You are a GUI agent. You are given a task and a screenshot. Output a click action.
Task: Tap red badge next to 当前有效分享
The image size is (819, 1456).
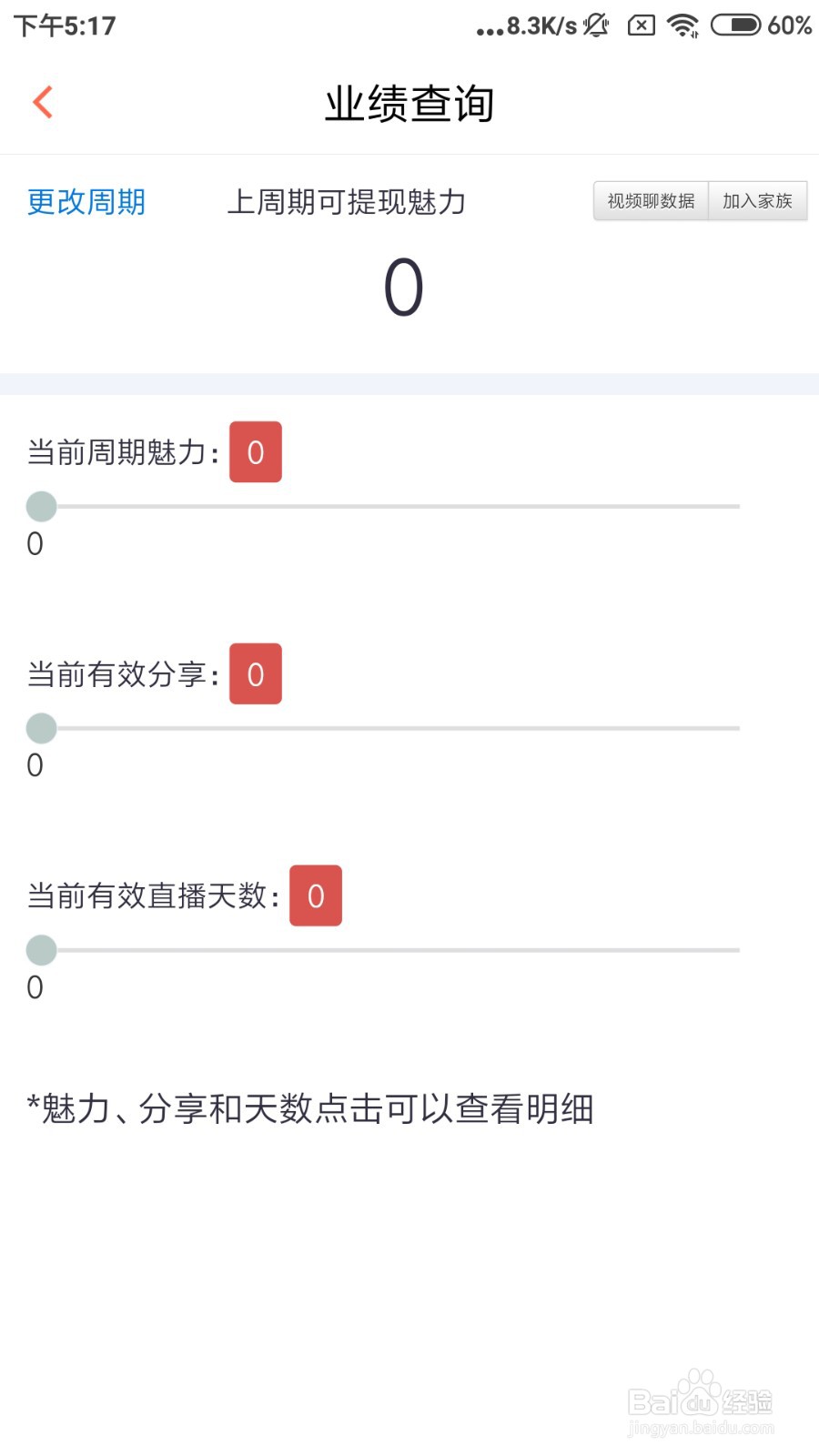click(x=256, y=674)
